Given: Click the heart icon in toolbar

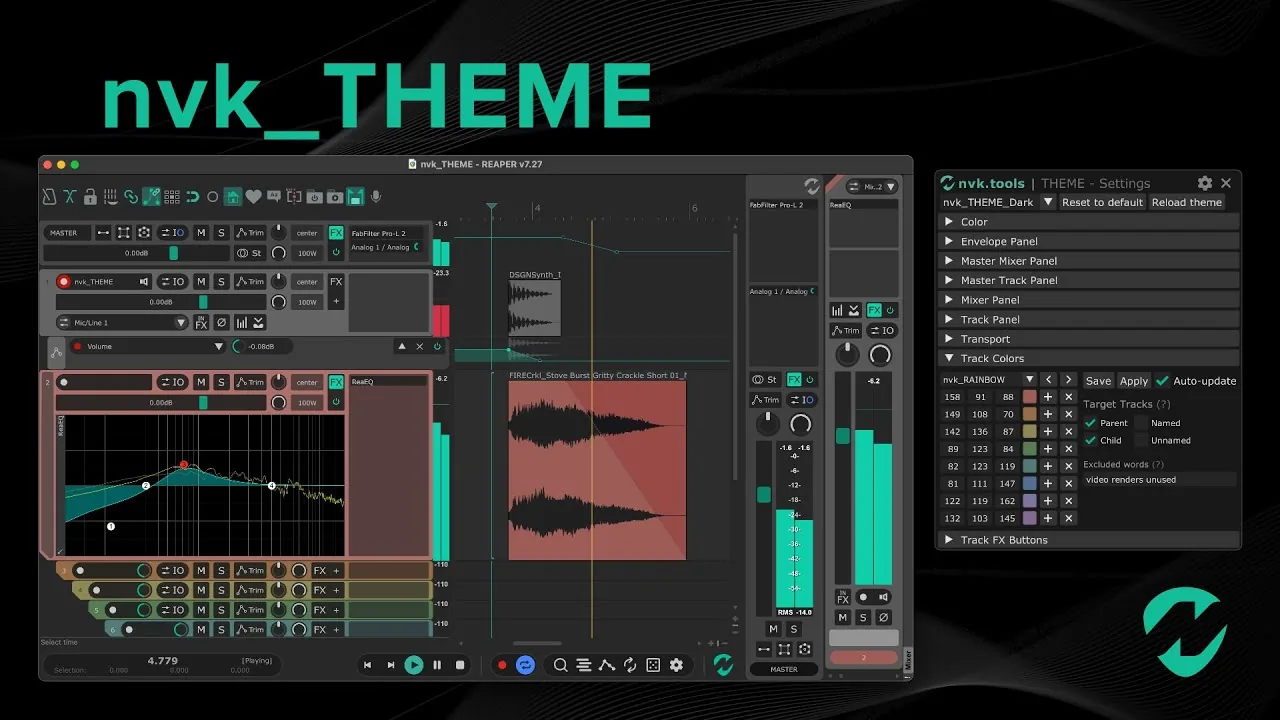Looking at the screenshot, I should tap(253, 196).
